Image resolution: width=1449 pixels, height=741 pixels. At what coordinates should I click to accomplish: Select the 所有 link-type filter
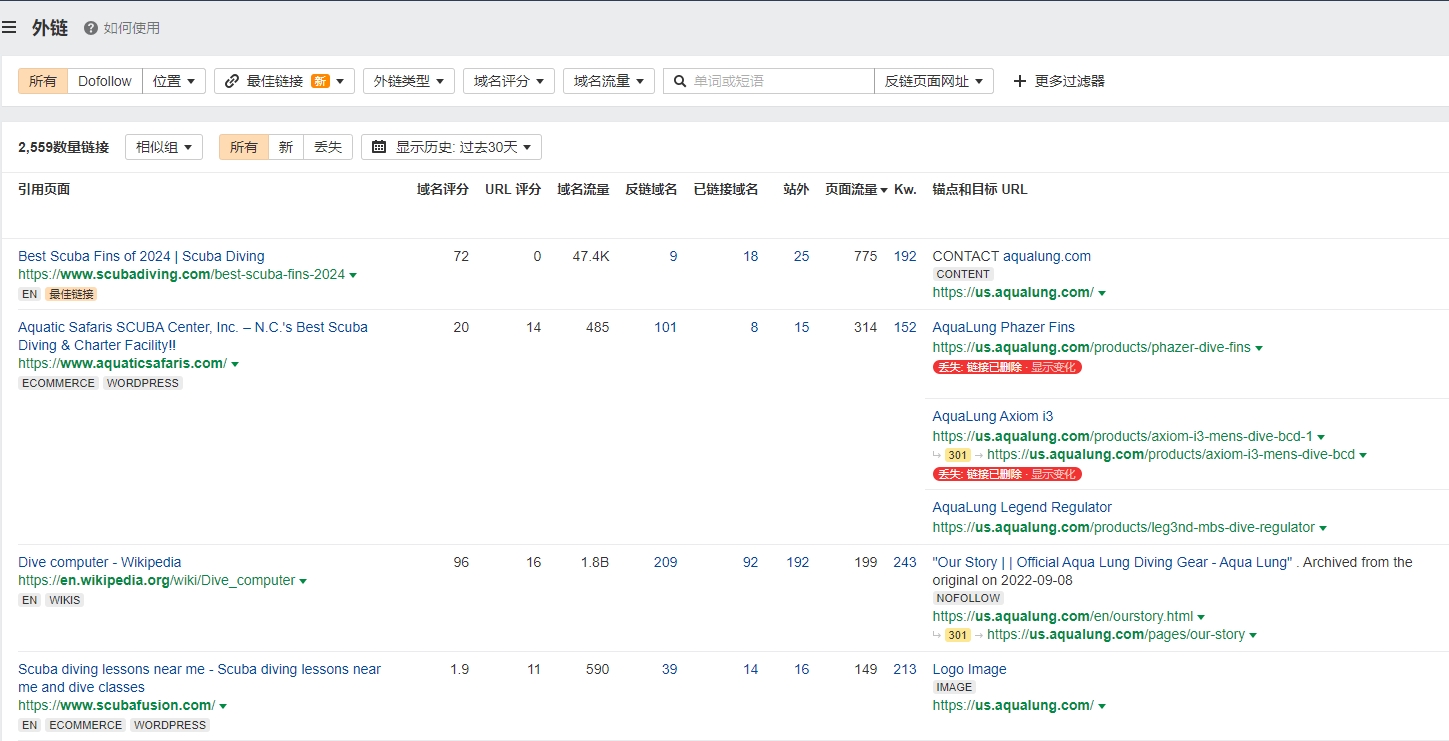(x=43, y=81)
